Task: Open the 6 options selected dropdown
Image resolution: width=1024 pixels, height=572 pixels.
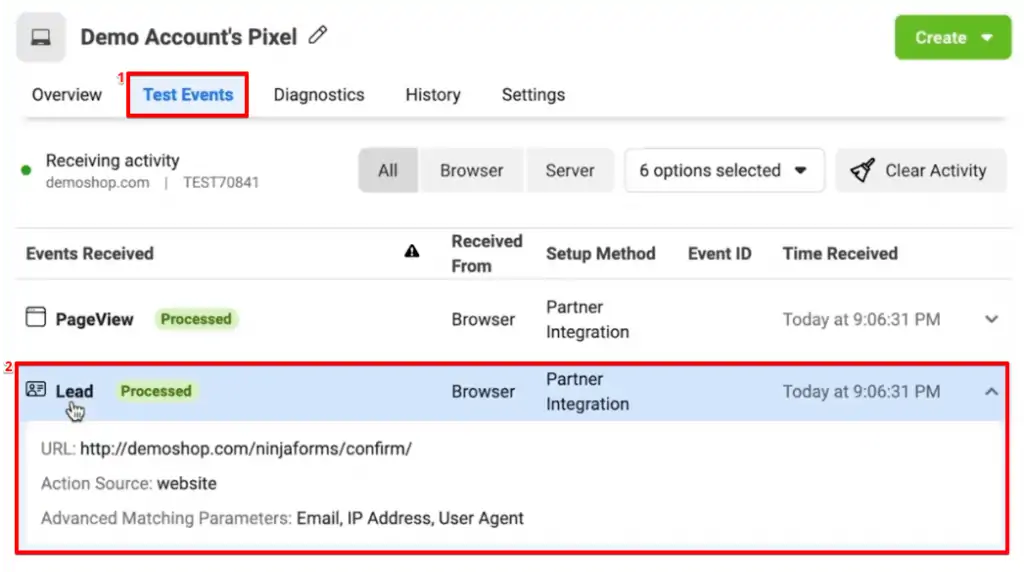Action: (x=724, y=170)
